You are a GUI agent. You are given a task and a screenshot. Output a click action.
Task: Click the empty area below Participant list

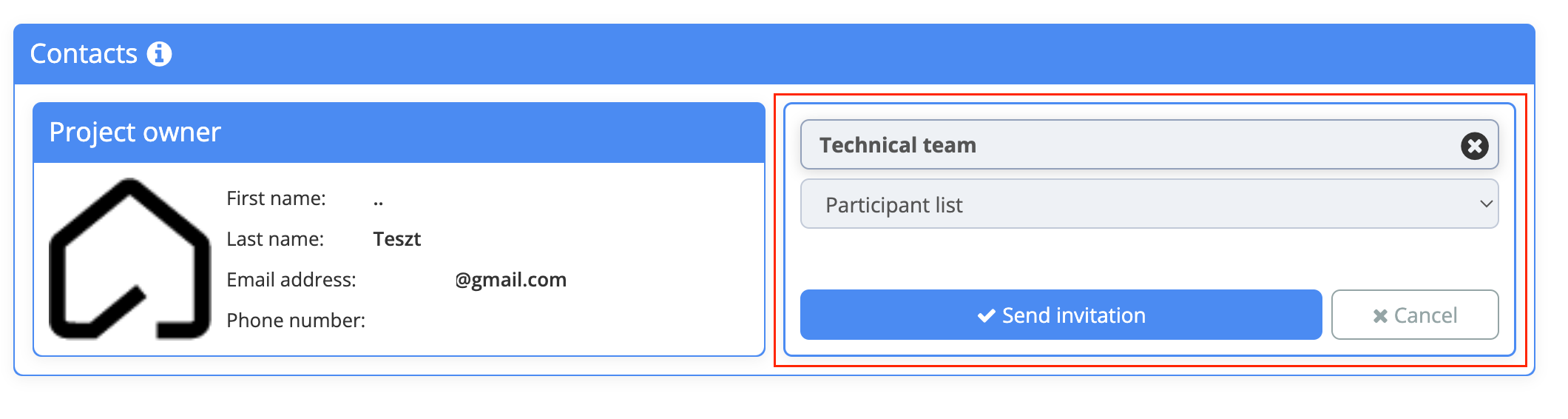[1149, 259]
